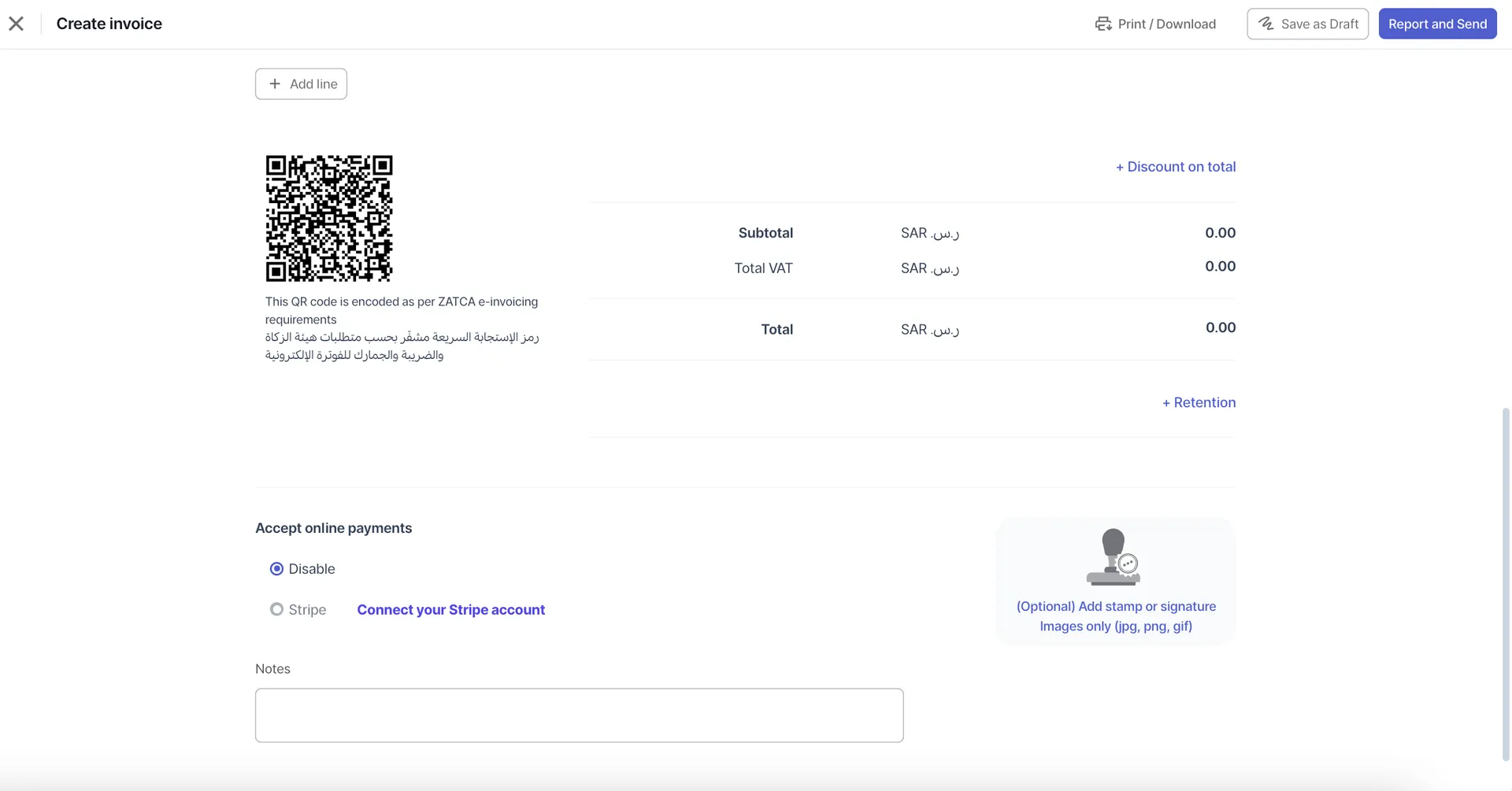Select the Stripe payment radio button
The image size is (1512, 791).
276,610
